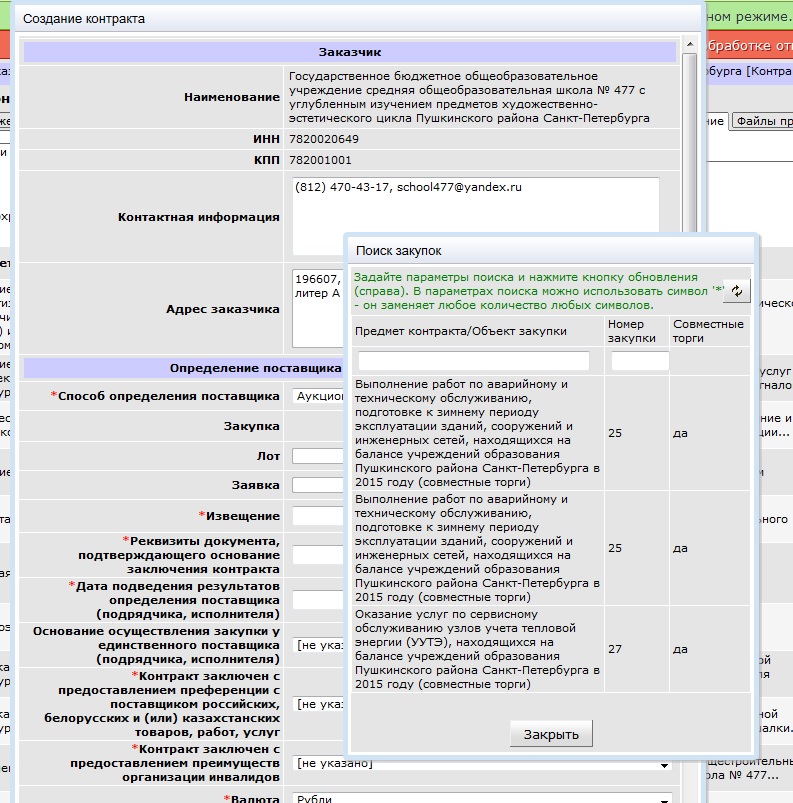Click the Файлы tab in background window

coord(763,121)
